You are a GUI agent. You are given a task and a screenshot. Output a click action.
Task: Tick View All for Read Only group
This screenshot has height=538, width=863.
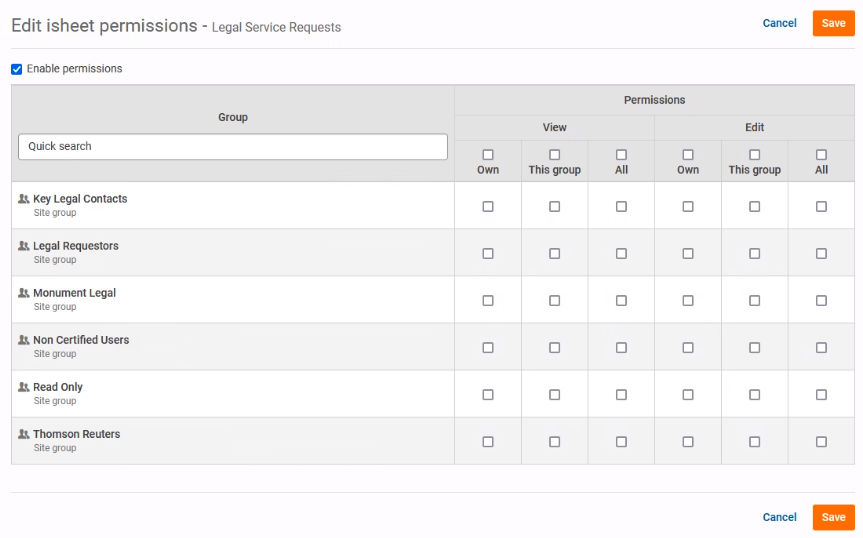coord(621,394)
